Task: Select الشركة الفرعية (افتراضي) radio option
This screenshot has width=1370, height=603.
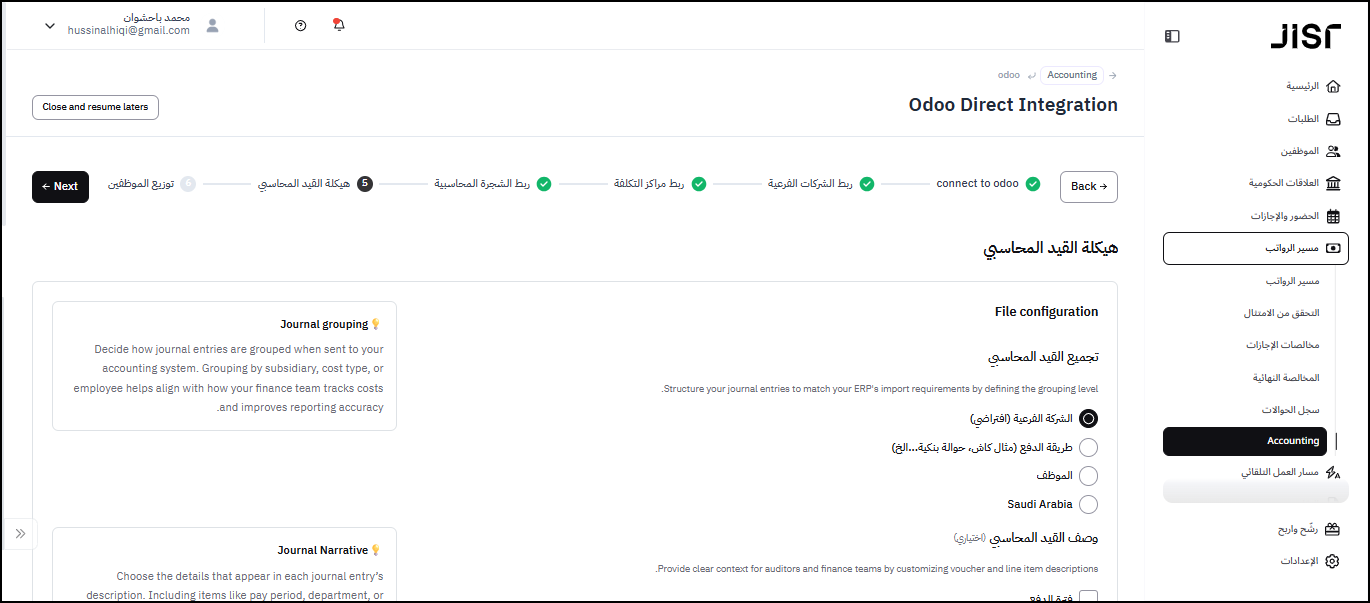Action: [x=1088, y=419]
